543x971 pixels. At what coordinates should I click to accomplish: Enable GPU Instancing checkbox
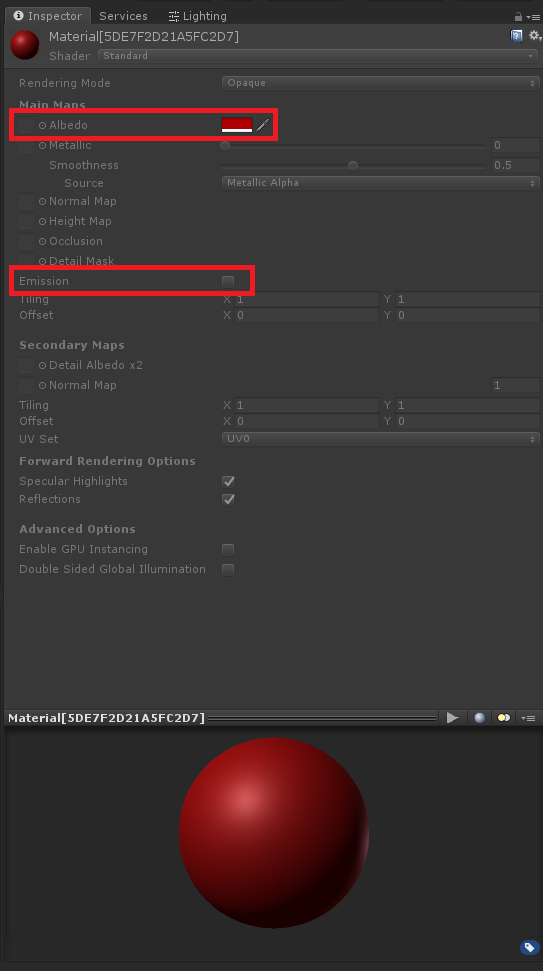point(228,549)
